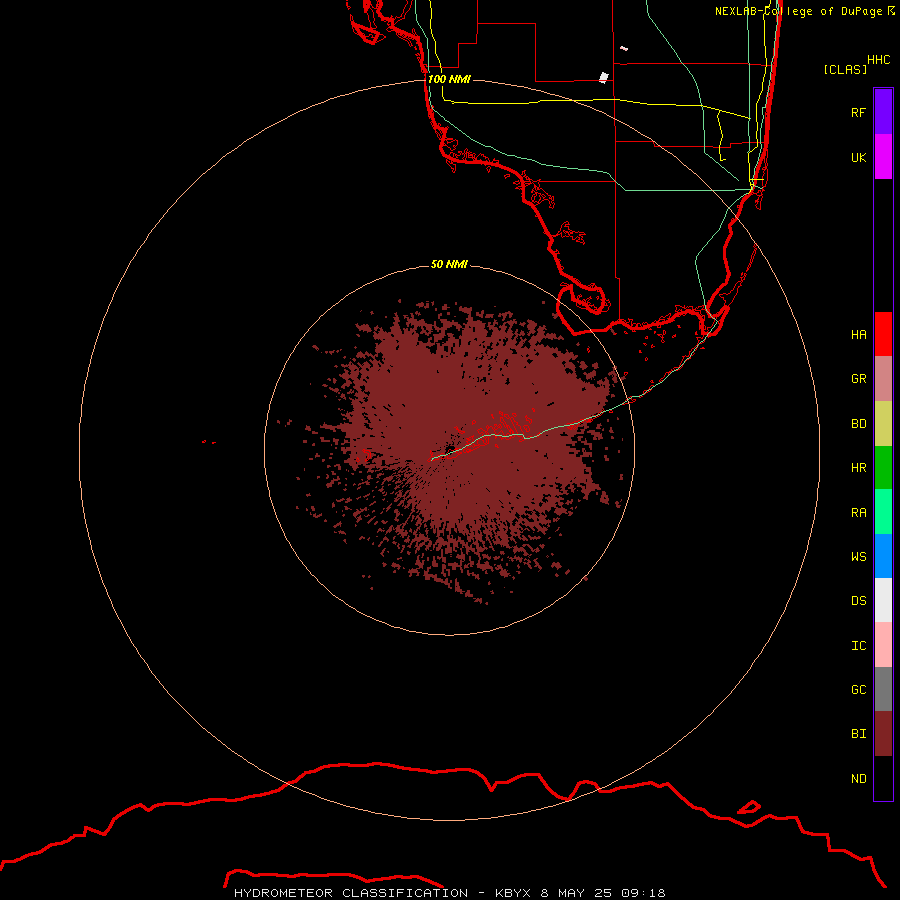Screen dimensions: 900x900
Task: Click the GC gray legend swatch
Action: (883, 689)
